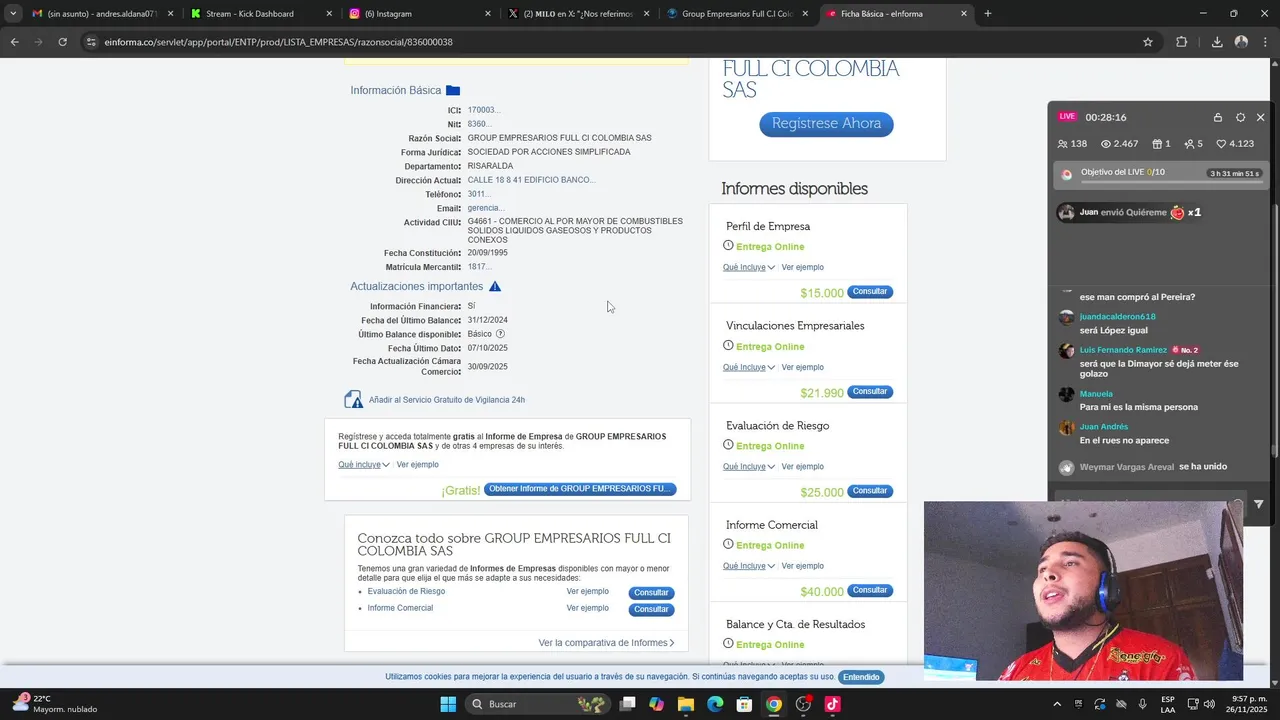Viewport: 1280px width, 720px height.
Task: Click the Windows Start button
Action: [447, 704]
